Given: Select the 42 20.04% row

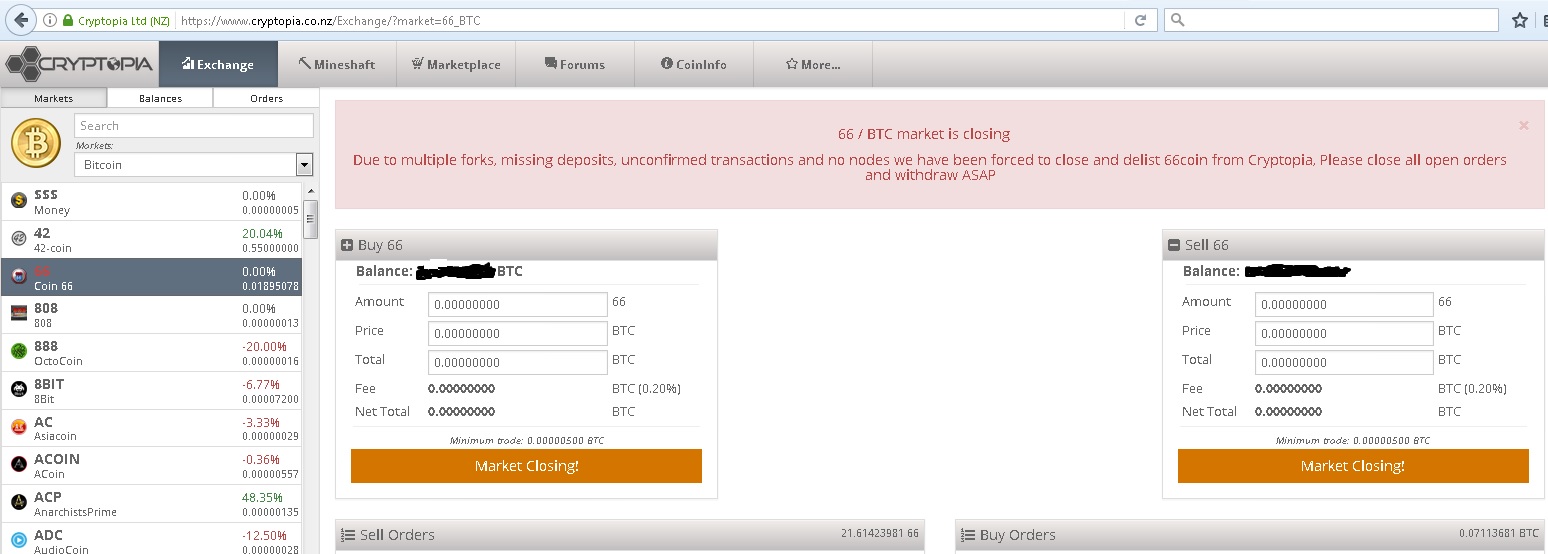Looking at the screenshot, I should click(151, 239).
